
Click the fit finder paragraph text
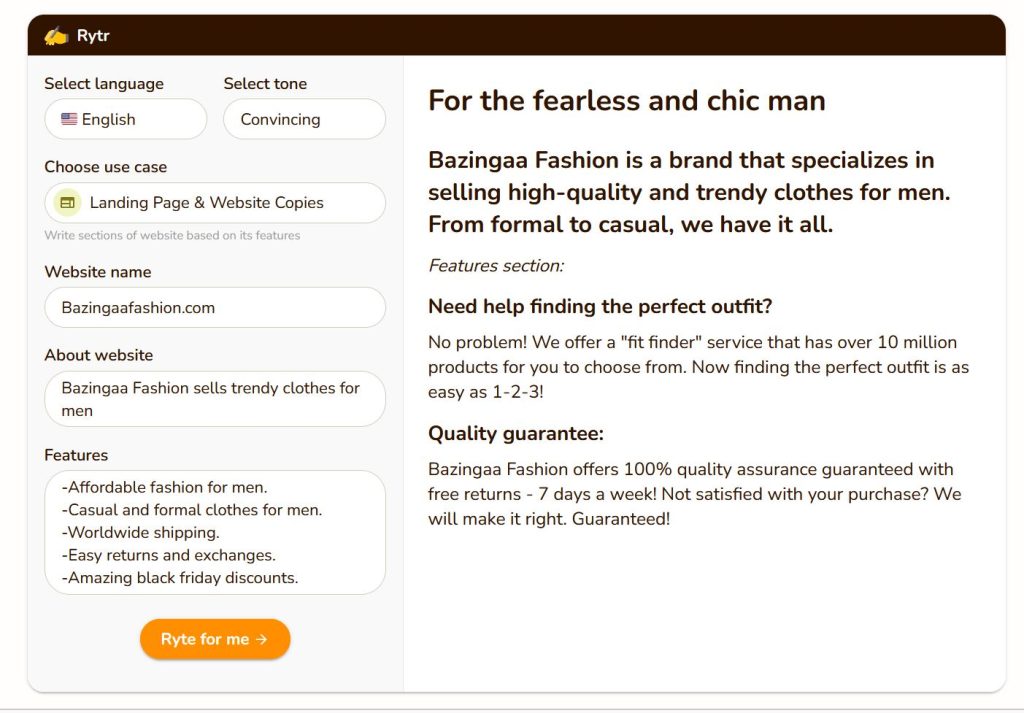tap(699, 367)
